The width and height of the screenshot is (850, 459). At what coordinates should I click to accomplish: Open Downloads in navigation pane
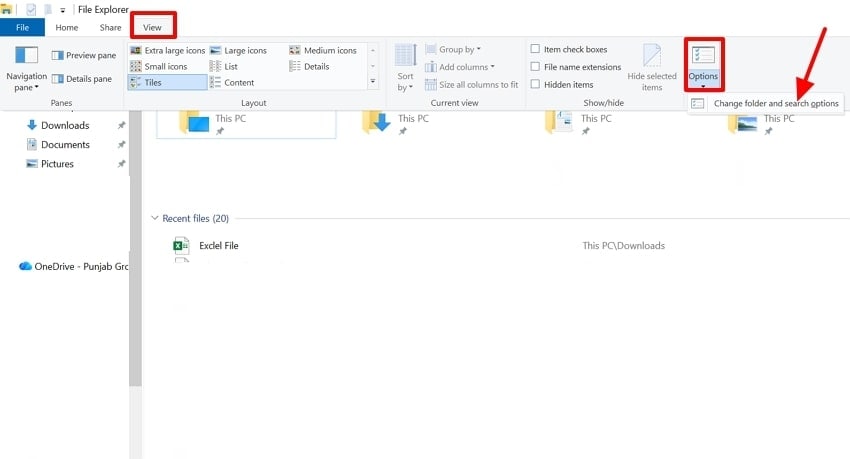click(x=58, y=125)
